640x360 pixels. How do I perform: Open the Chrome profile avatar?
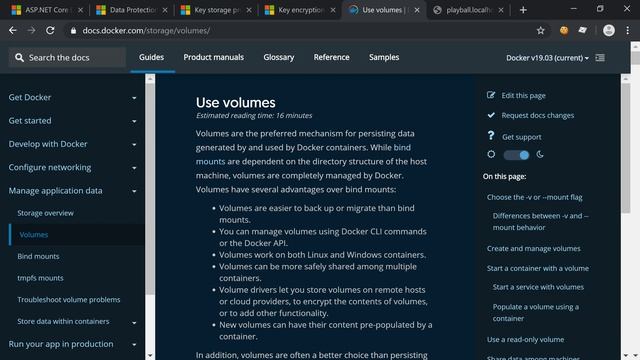click(x=609, y=31)
